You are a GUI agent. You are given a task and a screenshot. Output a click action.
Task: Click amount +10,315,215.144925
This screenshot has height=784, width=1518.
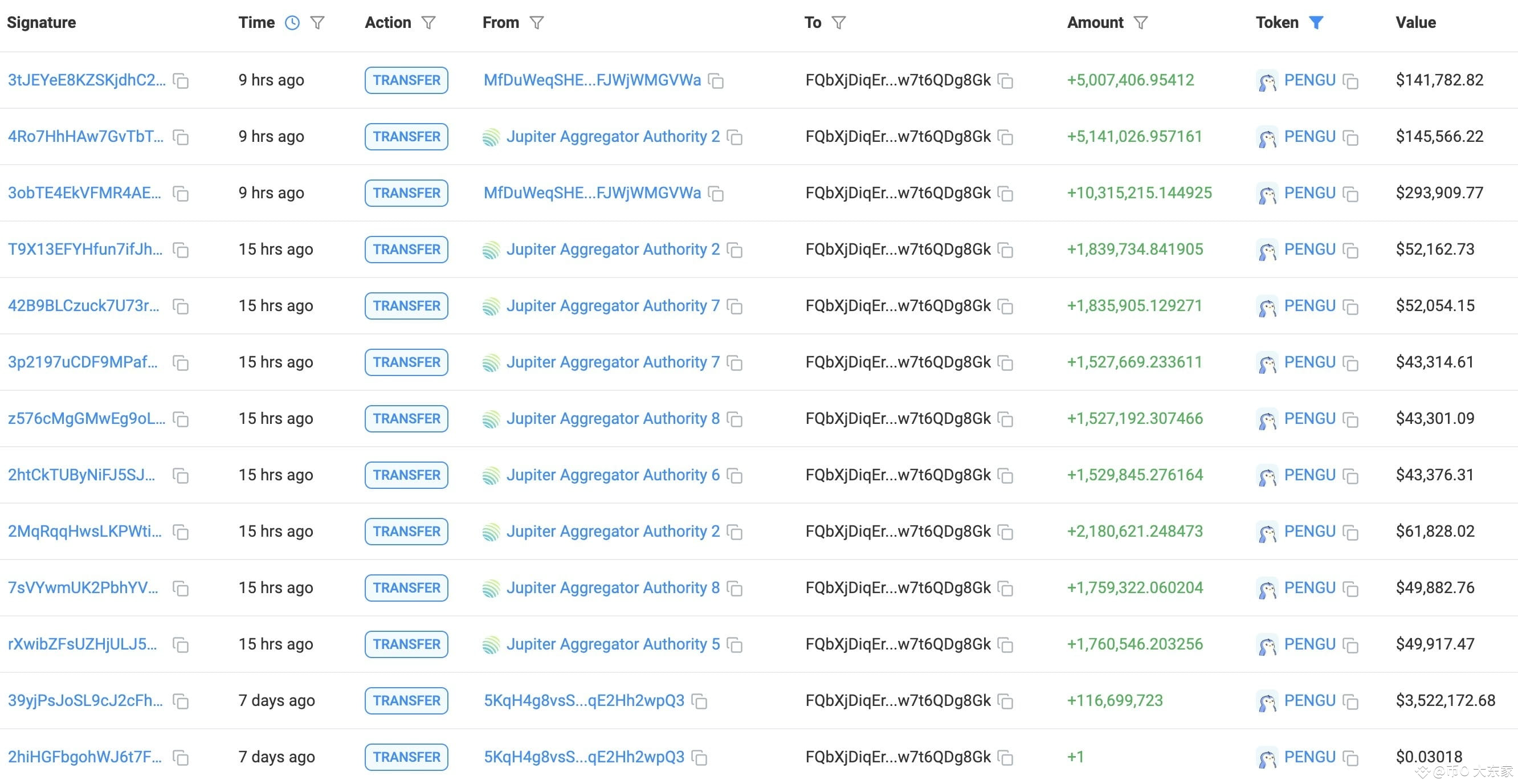click(1139, 193)
